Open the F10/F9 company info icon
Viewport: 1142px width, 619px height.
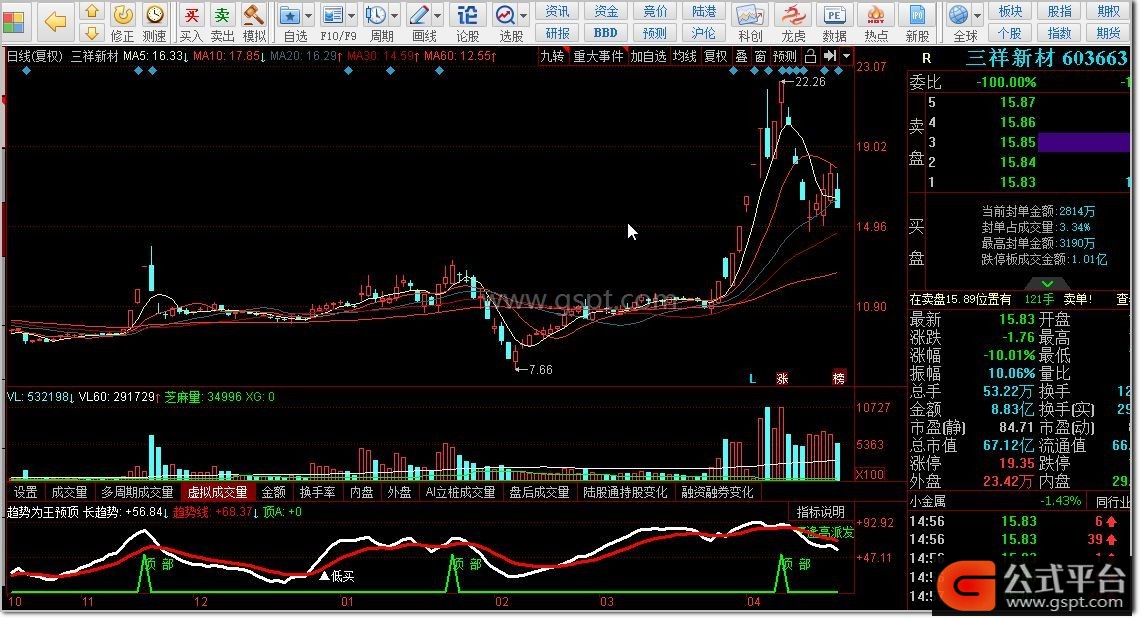333,16
